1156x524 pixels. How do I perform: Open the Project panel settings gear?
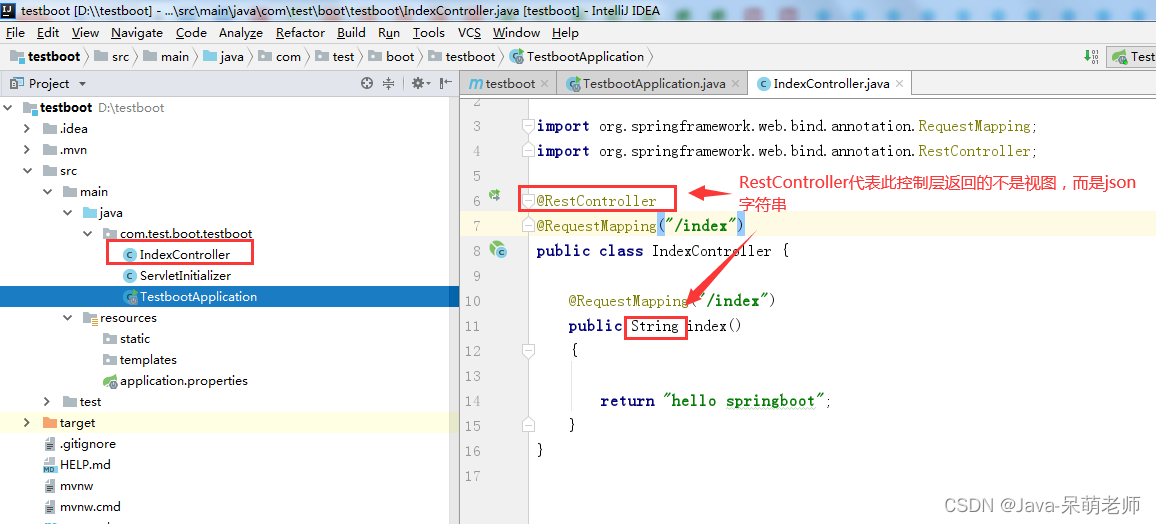(x=421, y=83)
